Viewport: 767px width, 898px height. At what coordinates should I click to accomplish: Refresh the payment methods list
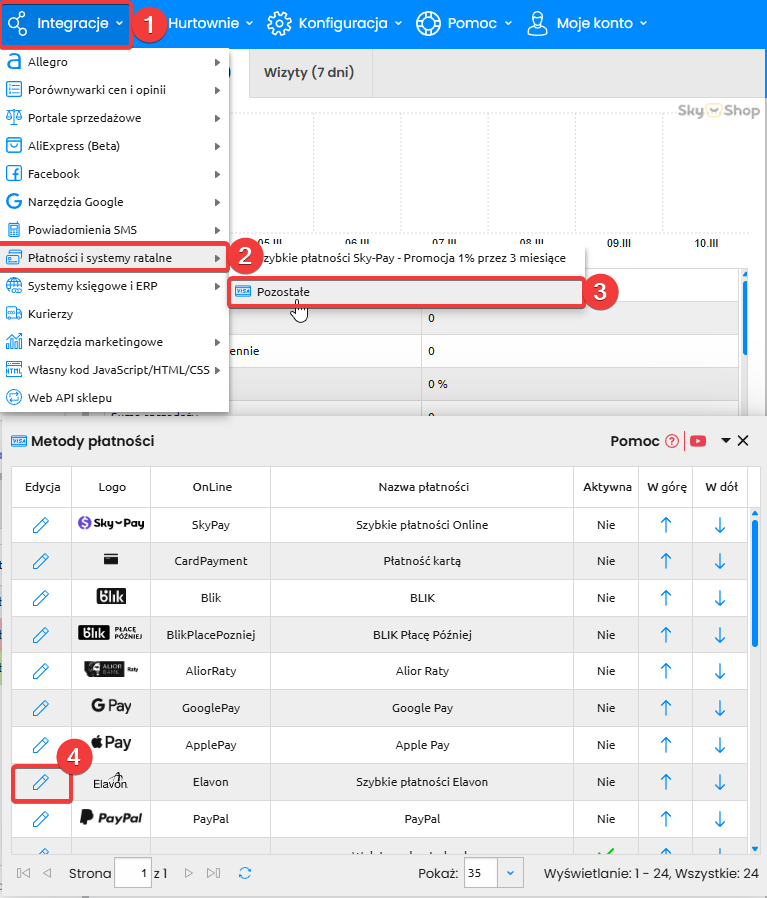(x=245, y=873)
